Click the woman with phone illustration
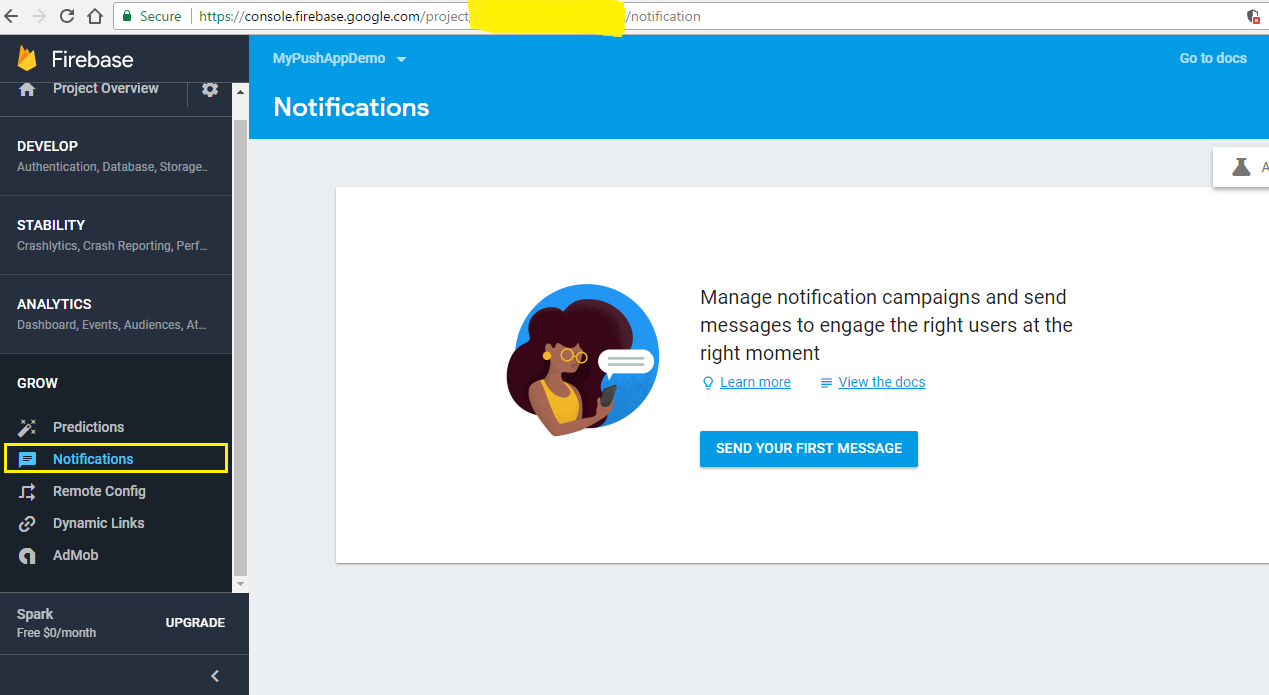This screenshot has height=695, width=1269. (581, 361)
